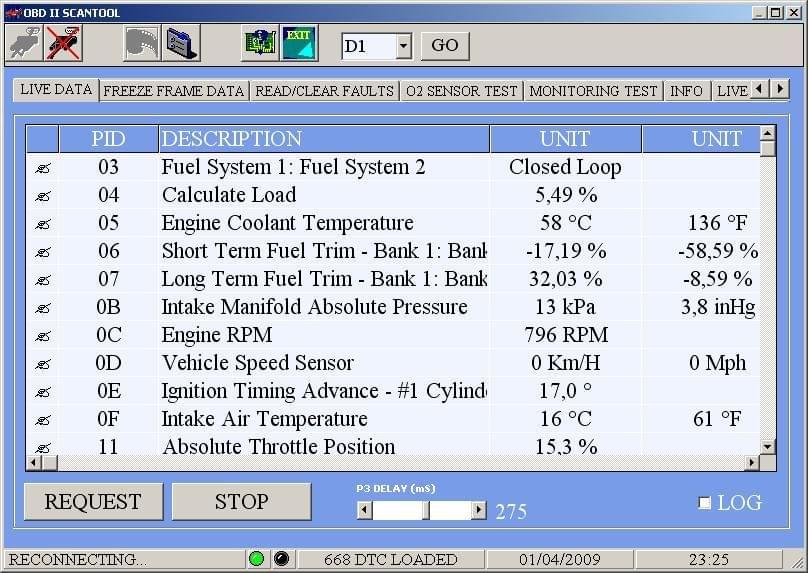Click the row icon for PID 04
This screenshot has width=809, height=573.
click(x=43, y=196)
